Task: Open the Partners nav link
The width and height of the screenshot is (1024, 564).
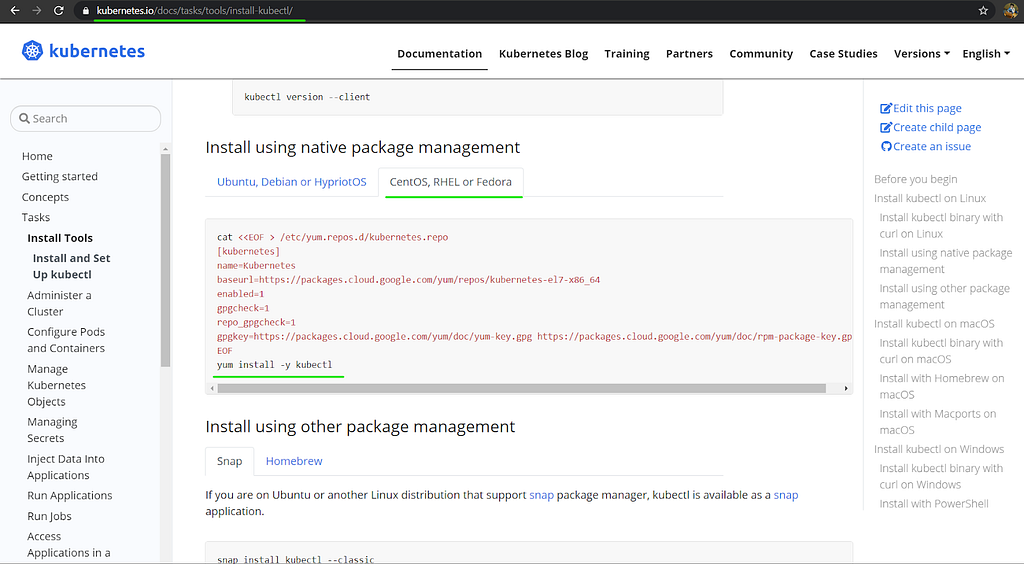Action: click(x=689, y=54)
